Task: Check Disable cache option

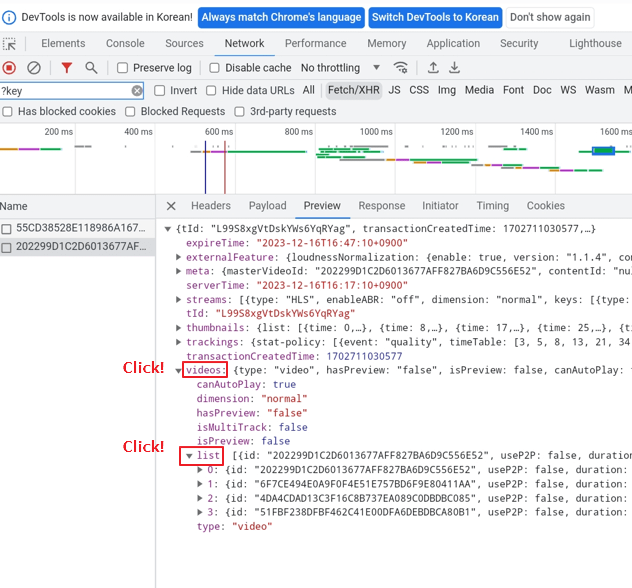Action: click(214, 68)
